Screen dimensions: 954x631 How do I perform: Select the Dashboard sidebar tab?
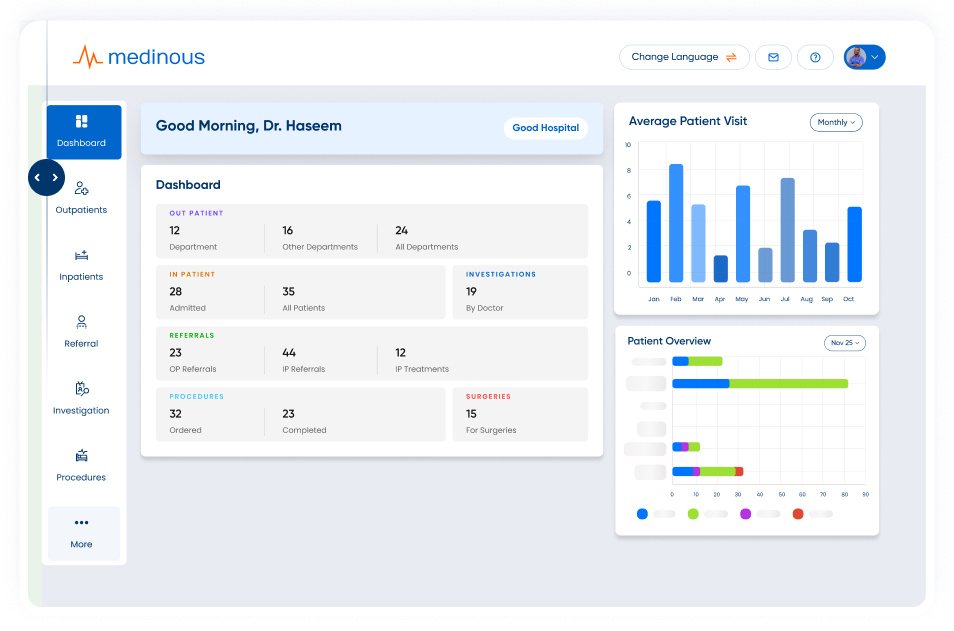coord(83,131)
